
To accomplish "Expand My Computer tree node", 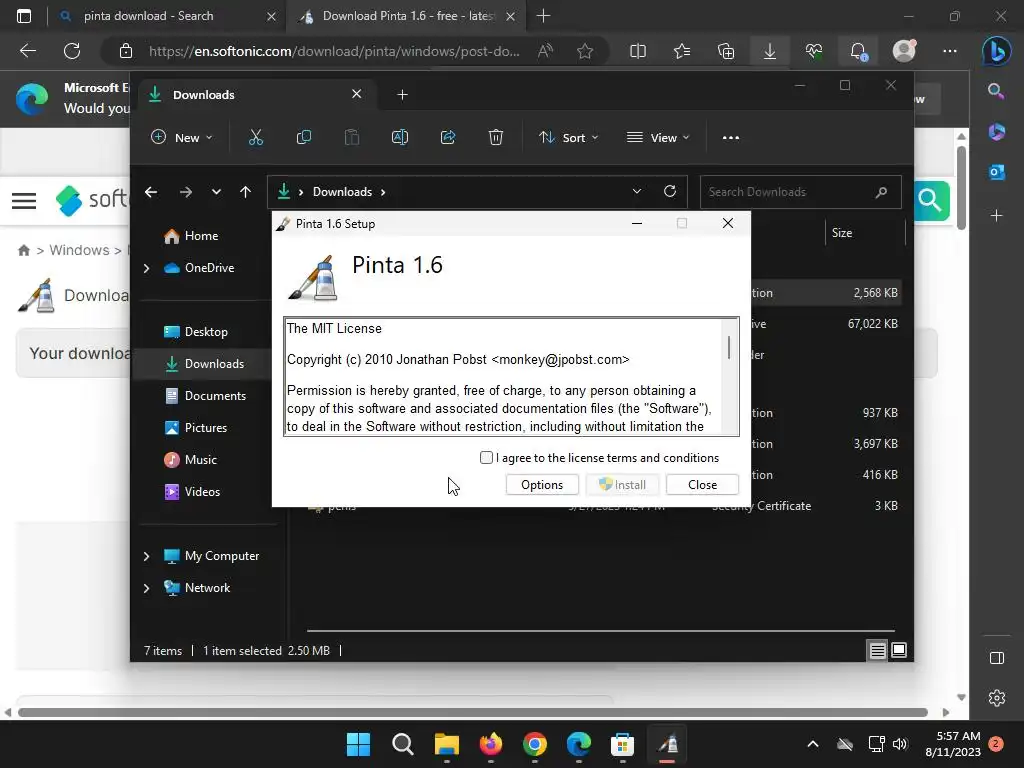I will 146,556.
